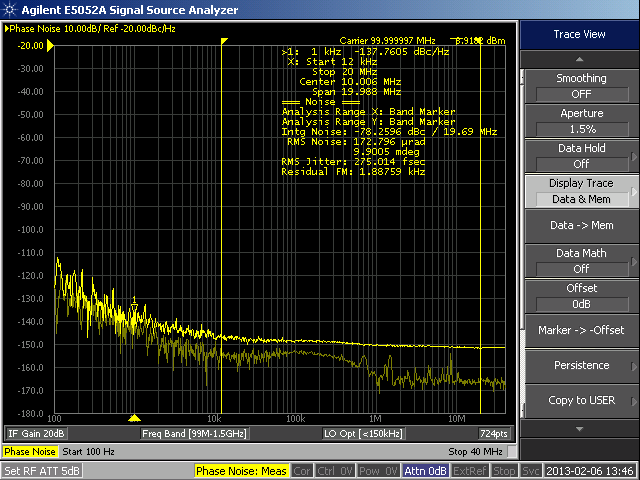Click the marker 1 triangle on the trace
The image size is (640, 480).
134,305
